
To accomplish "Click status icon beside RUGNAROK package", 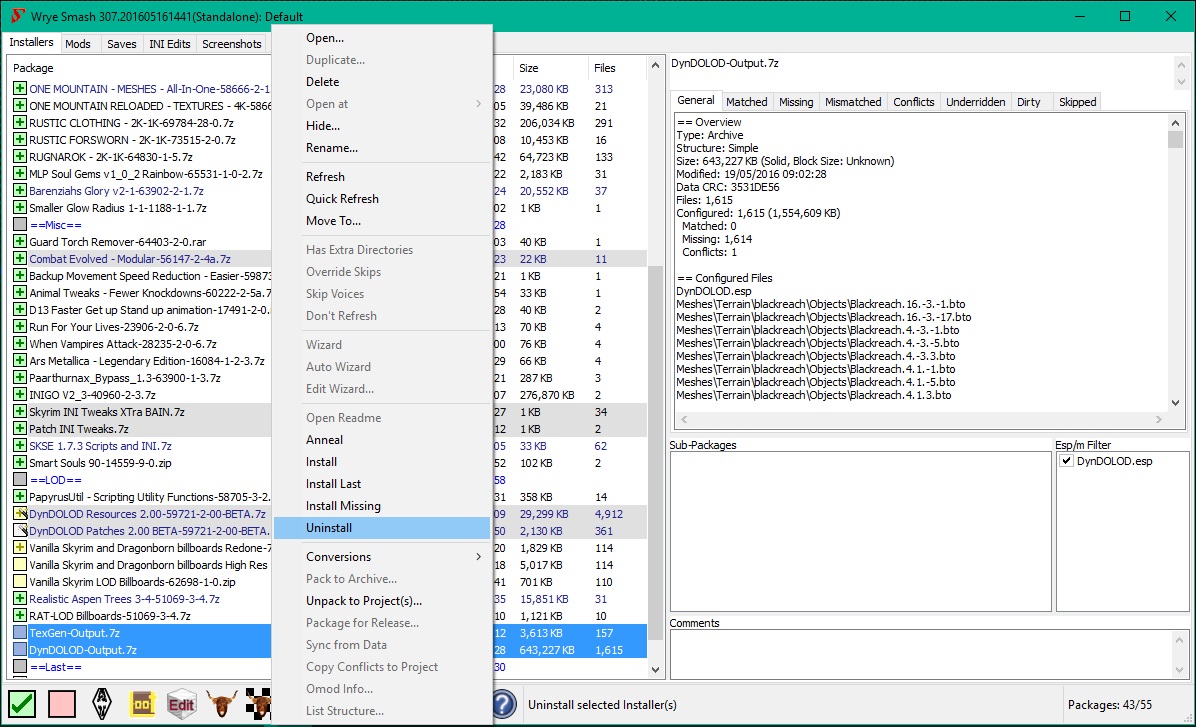I will (20, 156).
